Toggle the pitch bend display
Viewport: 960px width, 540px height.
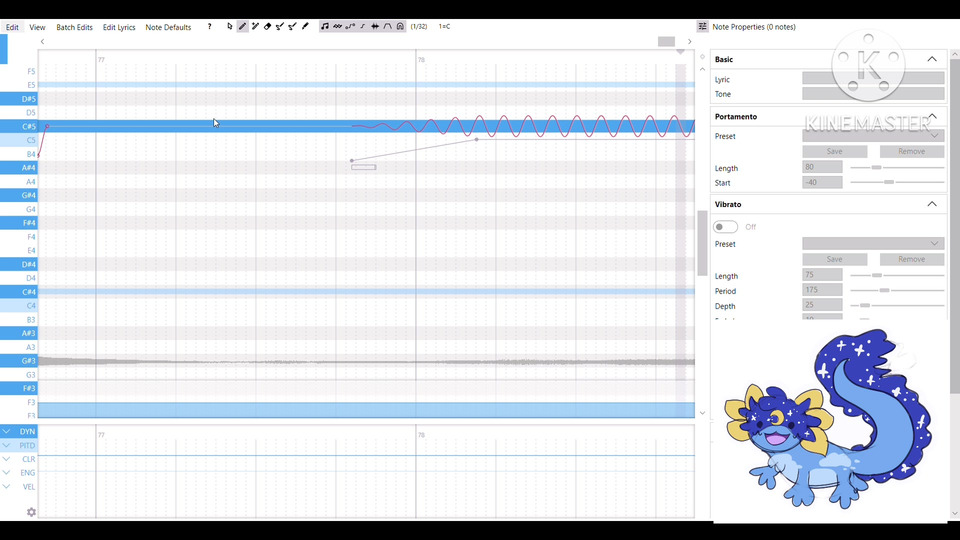click(350, 26)
